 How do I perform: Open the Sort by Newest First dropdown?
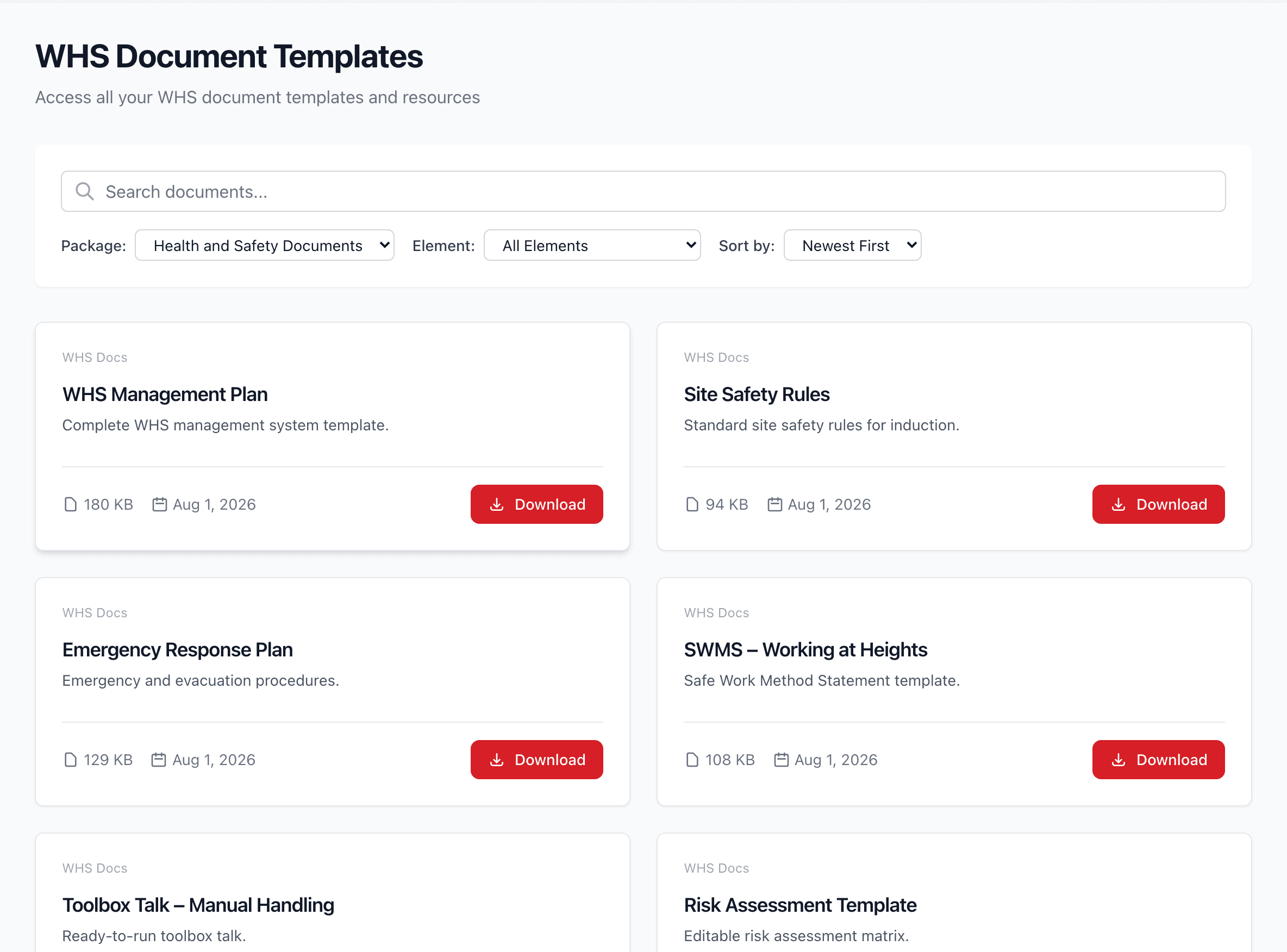(x=852, y=246)
